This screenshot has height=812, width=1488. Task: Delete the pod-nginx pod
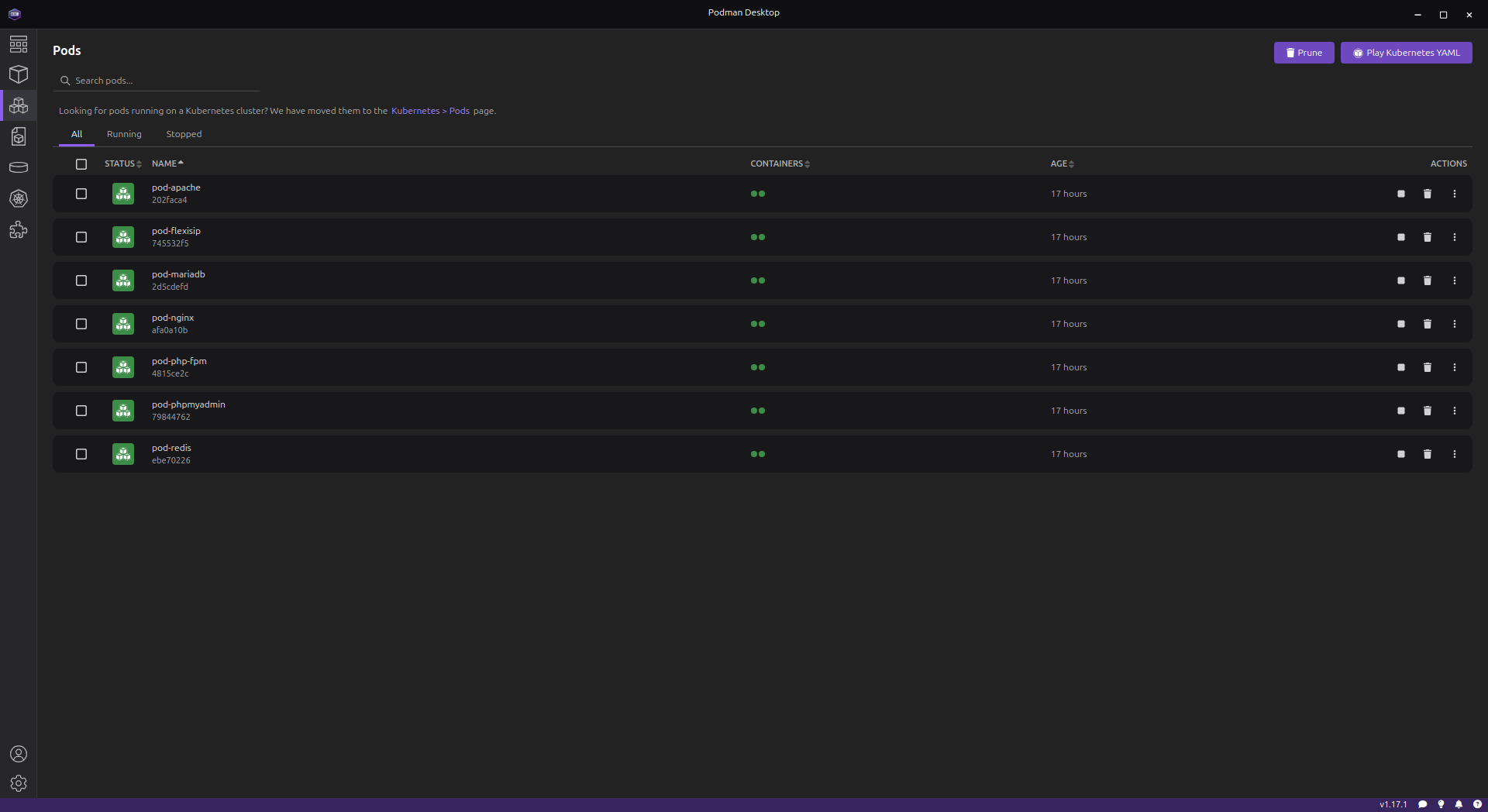pyautogui.click(x=1427, y=324)
